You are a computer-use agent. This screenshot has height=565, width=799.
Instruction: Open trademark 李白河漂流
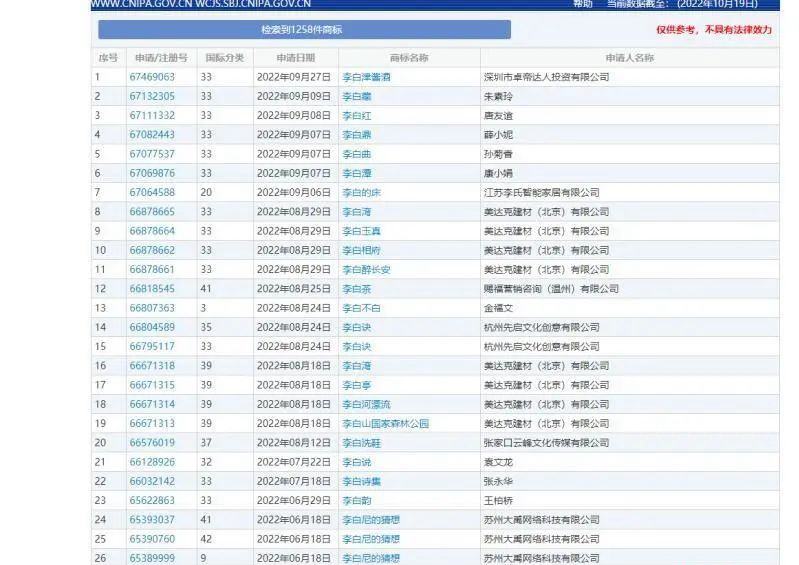(366, 405)
